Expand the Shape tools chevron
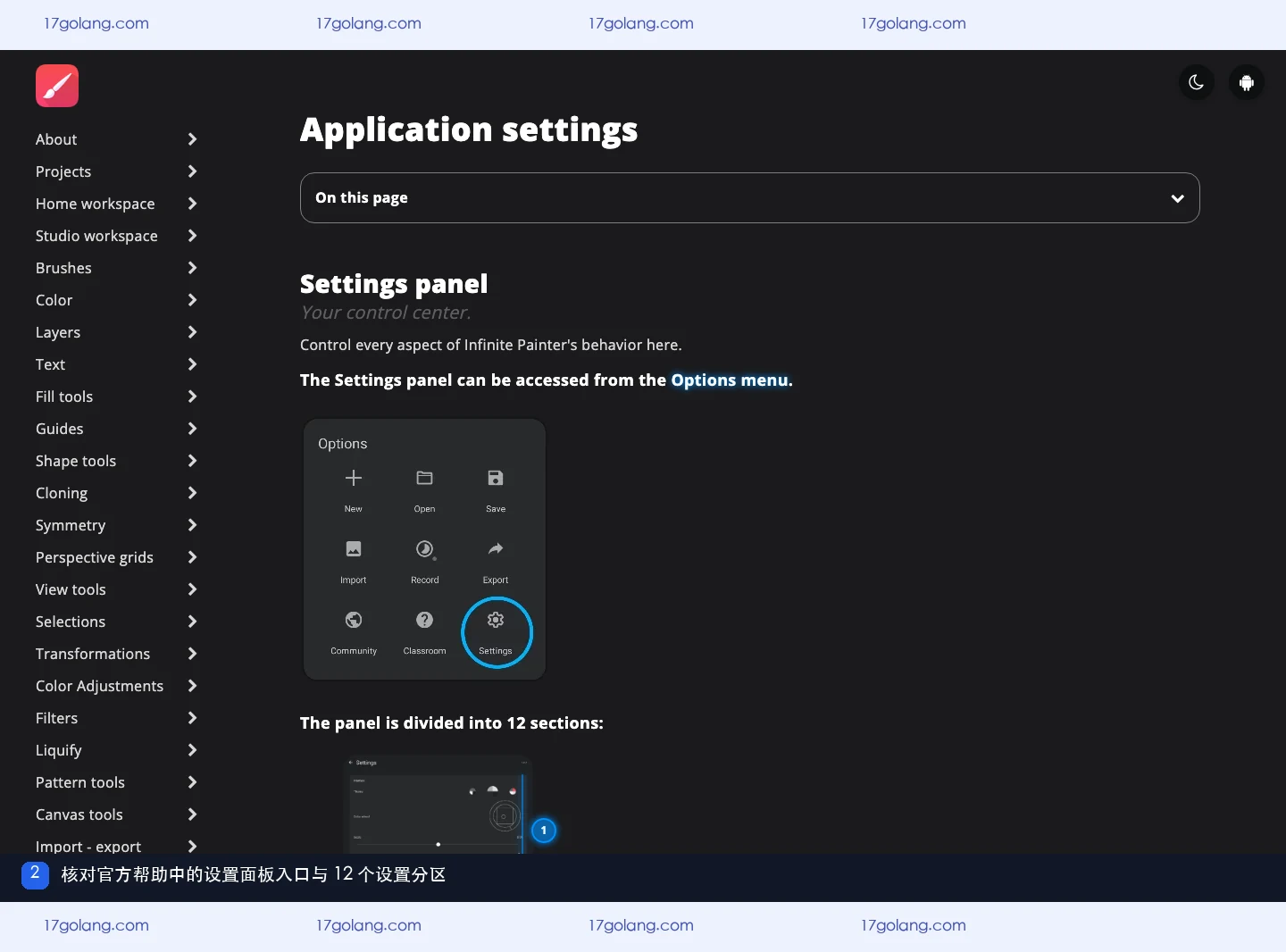 tap(192, 461)
